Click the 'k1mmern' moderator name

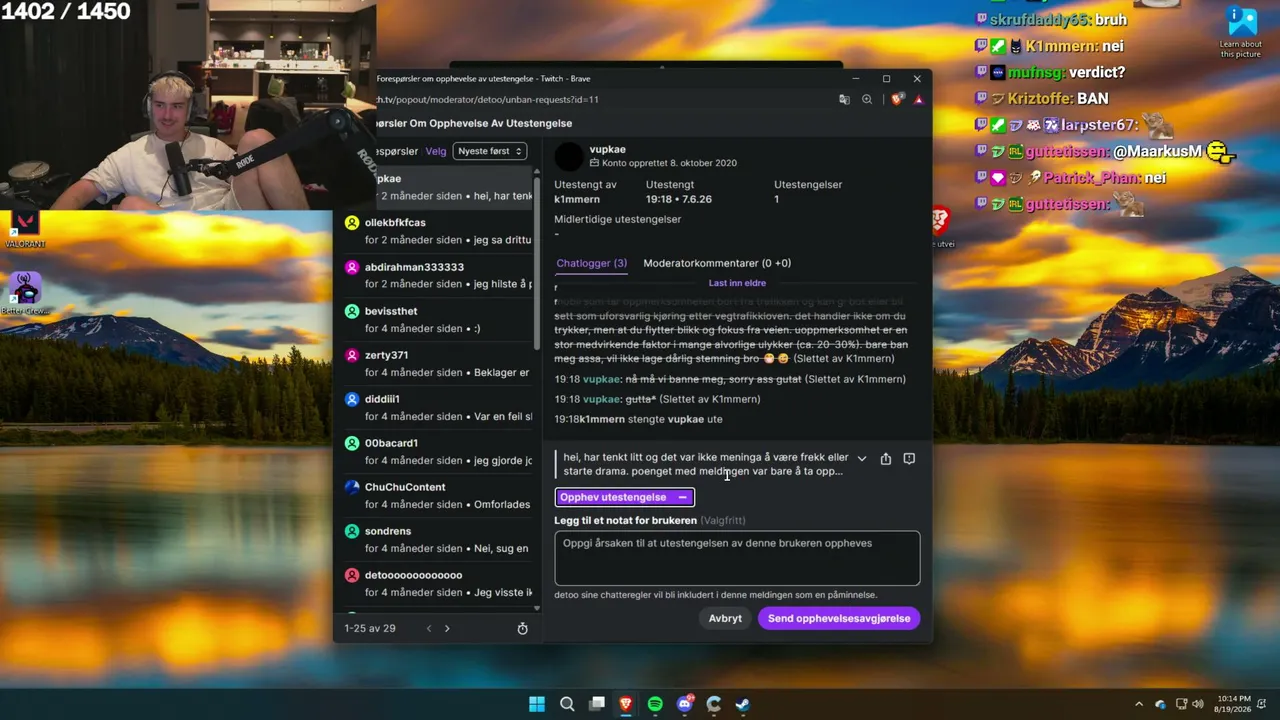577,199
